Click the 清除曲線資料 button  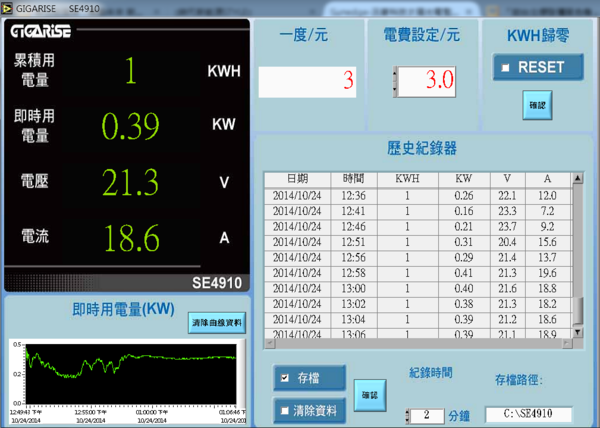click(216, 322)
